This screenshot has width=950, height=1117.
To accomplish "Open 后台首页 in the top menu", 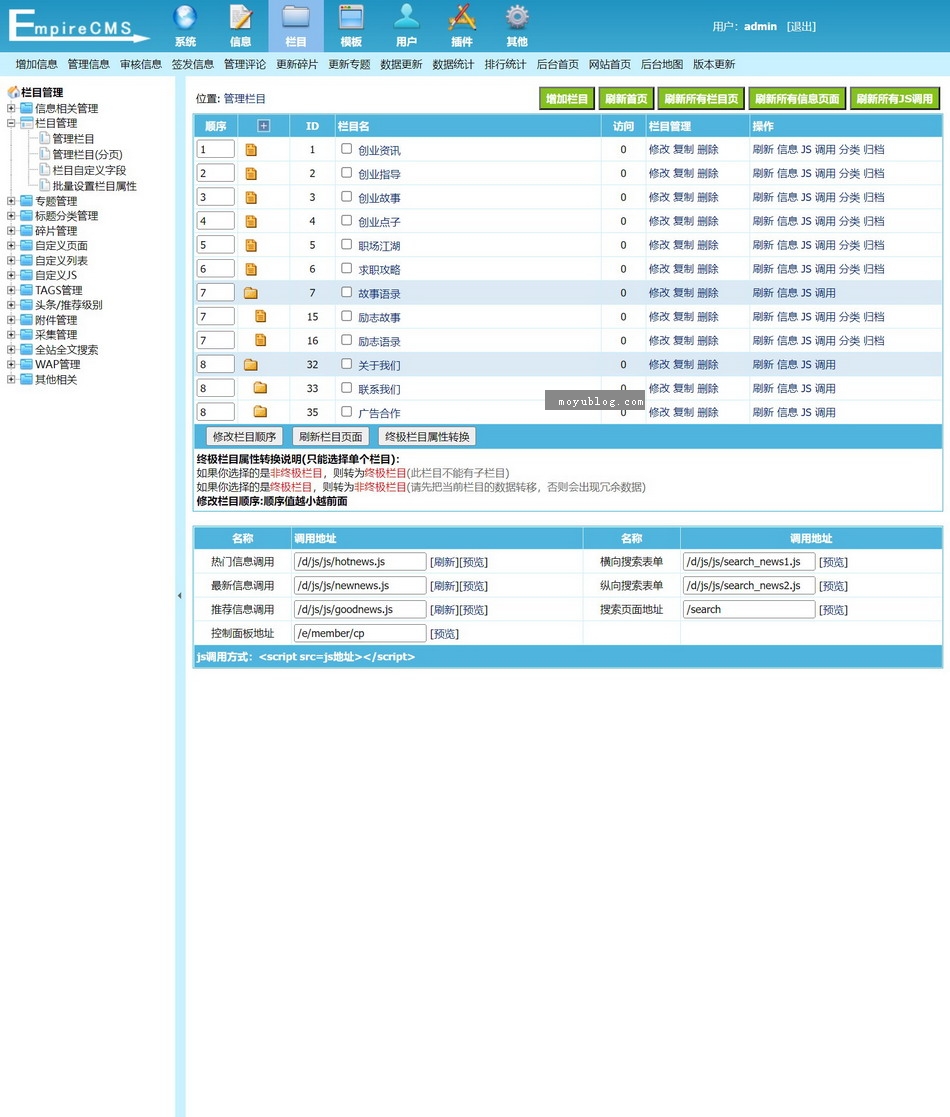I will point(558,64).
